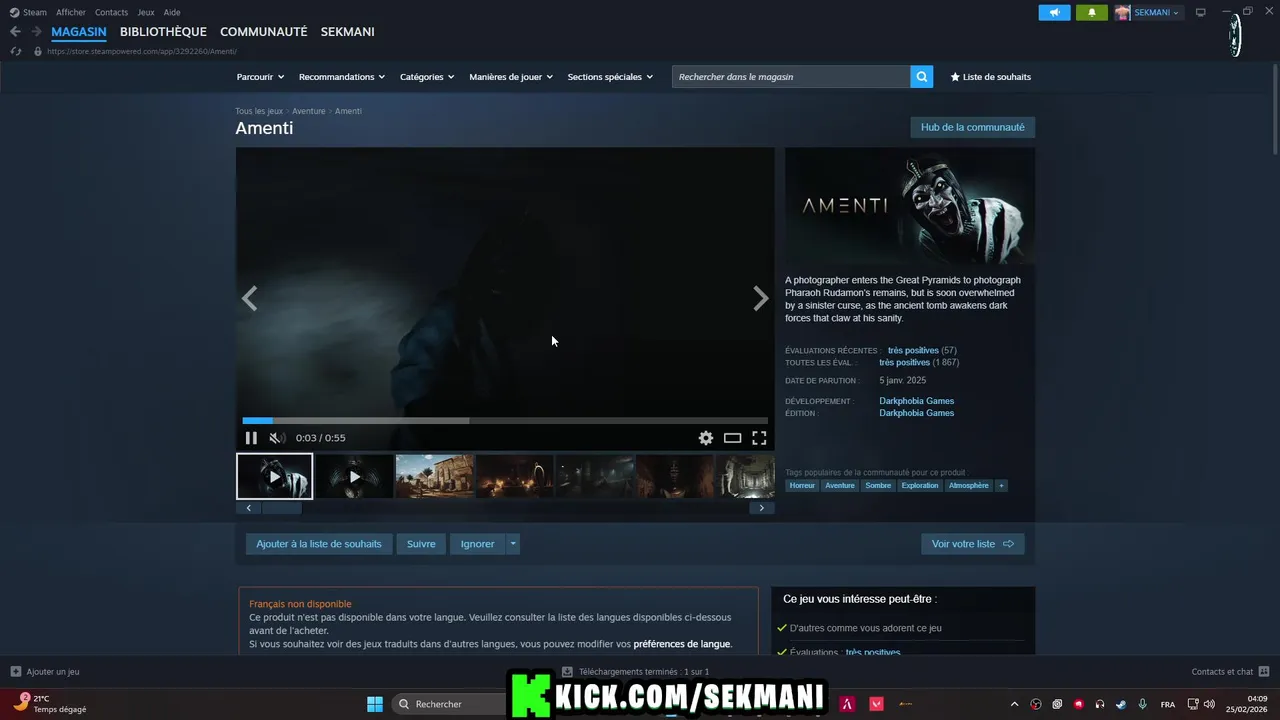Switch to Big Picture mode icon

pyautogui.click(x=1201, y=12)
